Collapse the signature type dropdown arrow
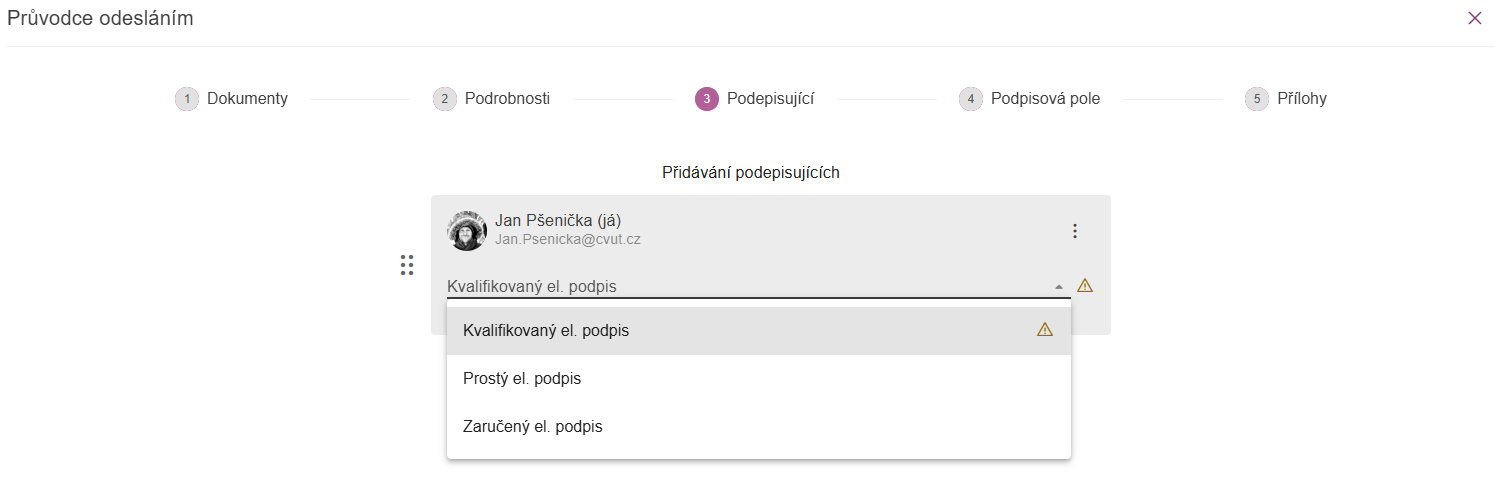This screenshot has height=490, width=1500. point(1059,287)
